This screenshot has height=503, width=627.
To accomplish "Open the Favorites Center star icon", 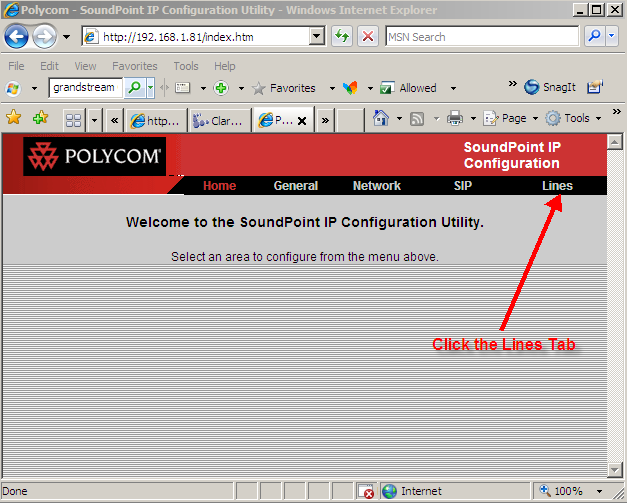I will (x=14, y=118).
